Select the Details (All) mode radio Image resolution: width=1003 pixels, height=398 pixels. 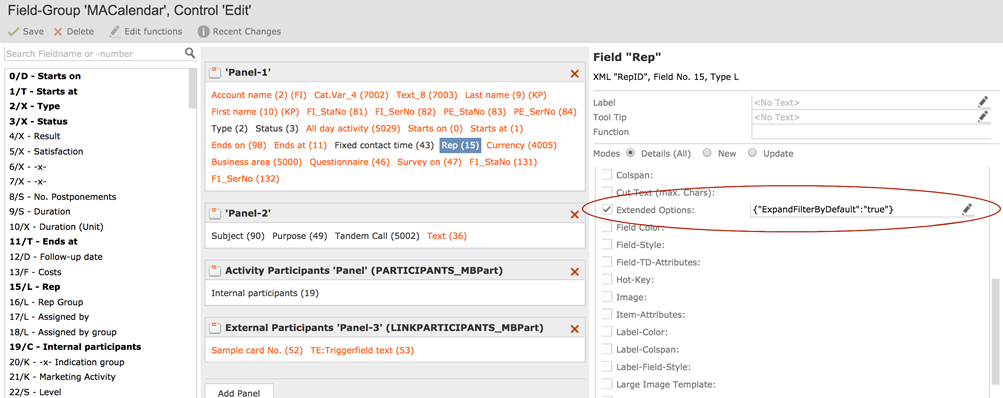pos(630,153)
